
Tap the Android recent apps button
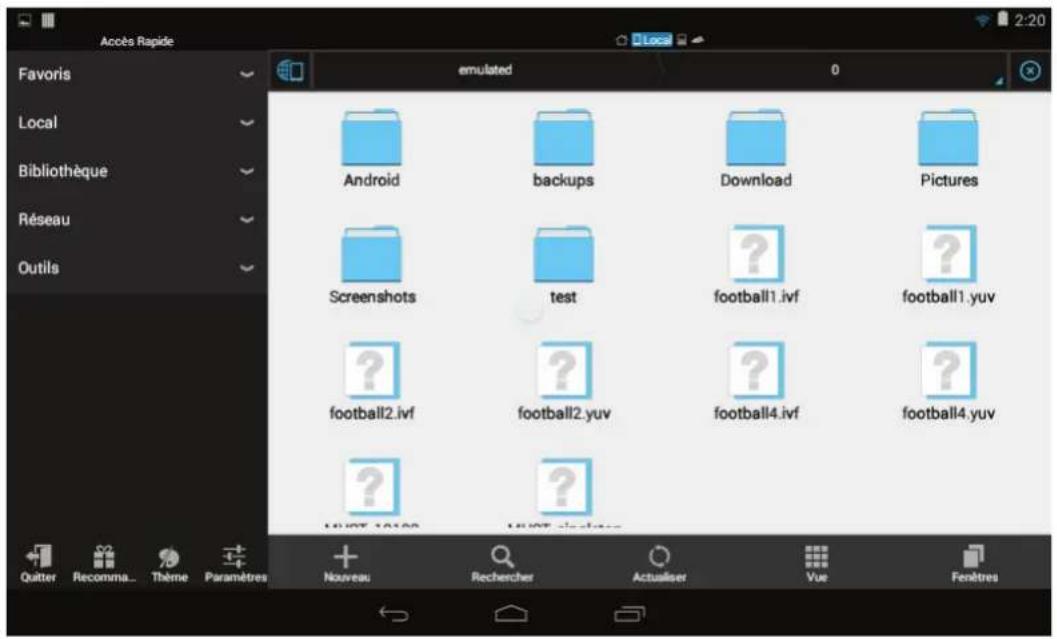(629, 613)
